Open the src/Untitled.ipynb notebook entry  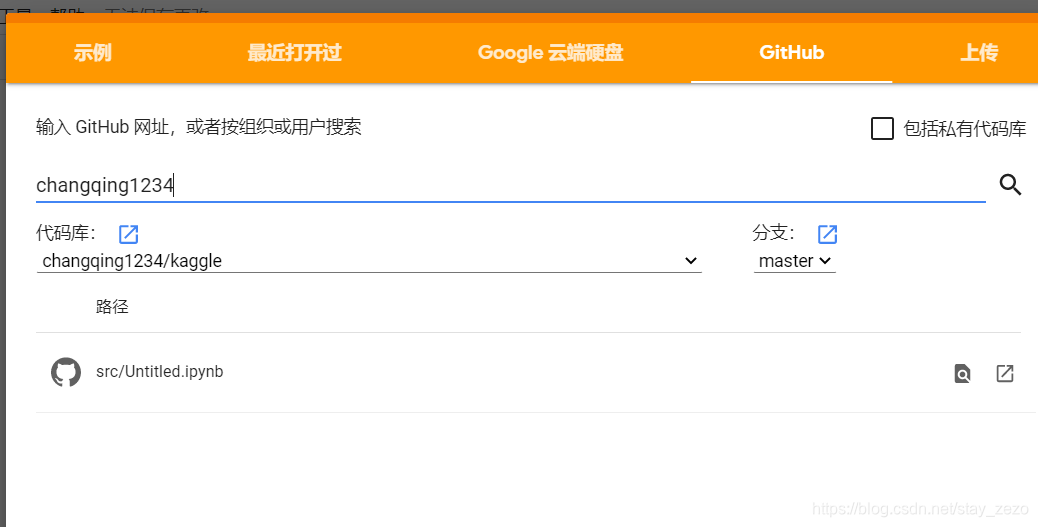pyautogui.click(x=160, y=371)
